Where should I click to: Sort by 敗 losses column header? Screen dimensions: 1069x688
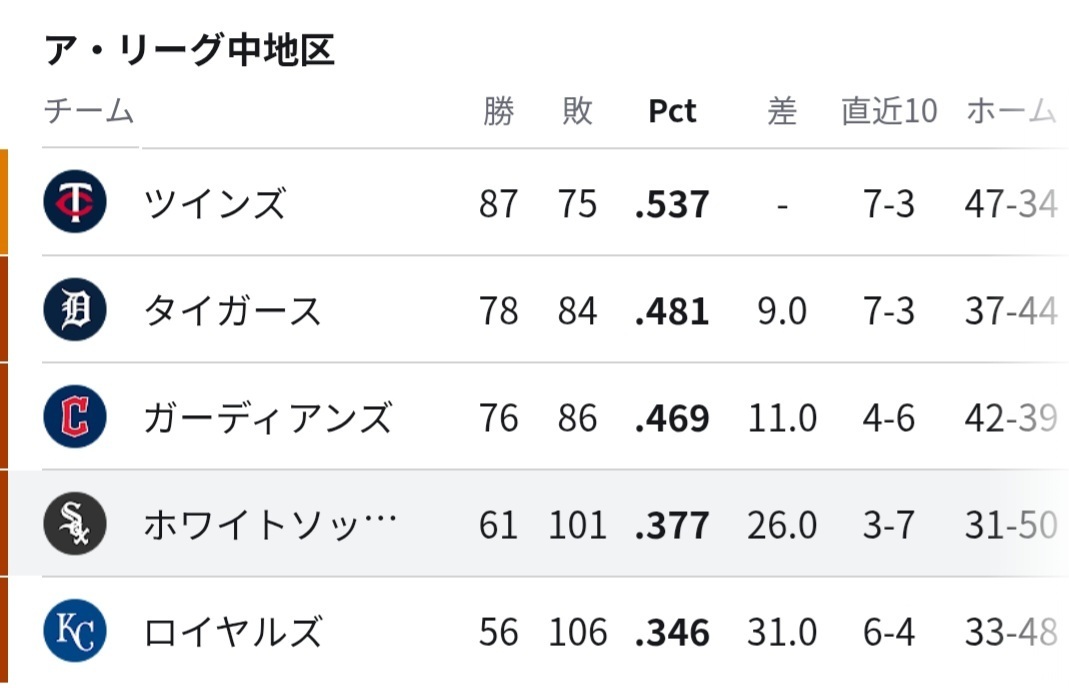point(577,110)
